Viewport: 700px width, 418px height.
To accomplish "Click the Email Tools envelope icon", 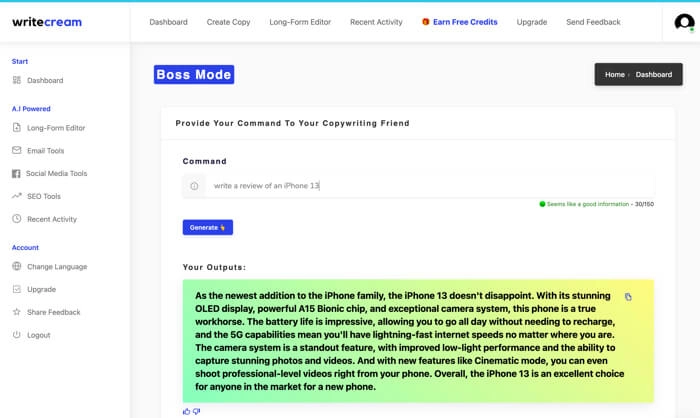I will (x=17, y=150).
